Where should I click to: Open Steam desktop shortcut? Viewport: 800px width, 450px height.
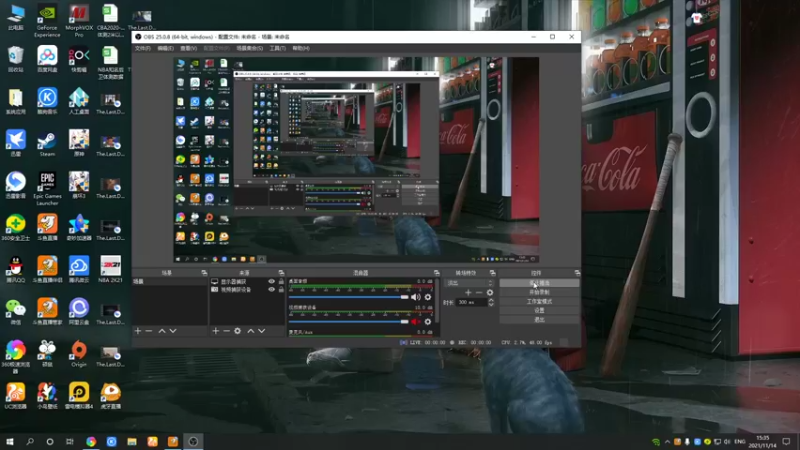[x=47, y=144]
